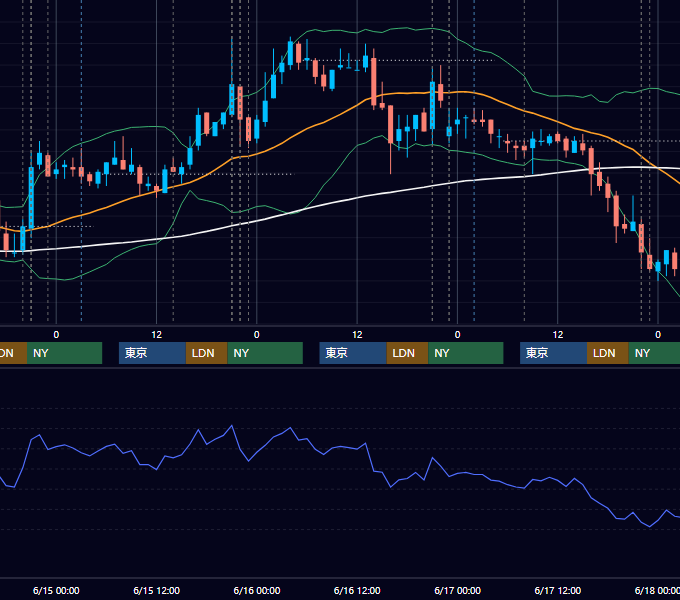Screen dimensions: 680x600
Task: Click the NY session block ending 6/15 night
Action: pos(265,353)
